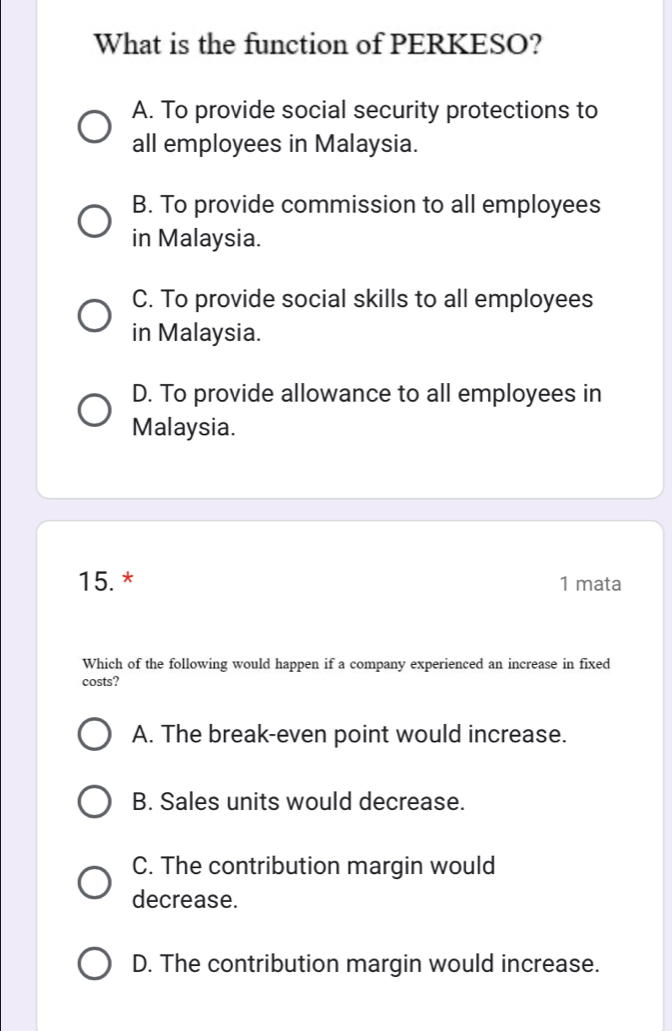Choose radio button for contribution margin would increase
Screen dimensions: 672x1031
[96, 965]
